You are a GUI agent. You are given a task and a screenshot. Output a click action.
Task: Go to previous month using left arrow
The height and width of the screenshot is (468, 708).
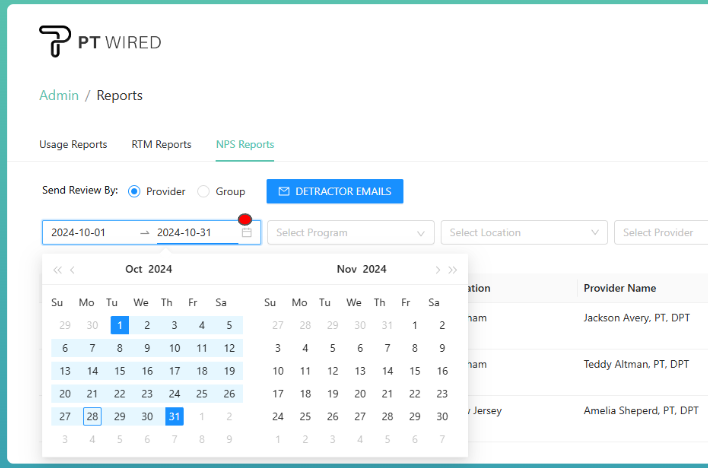[x=73, y=269]
